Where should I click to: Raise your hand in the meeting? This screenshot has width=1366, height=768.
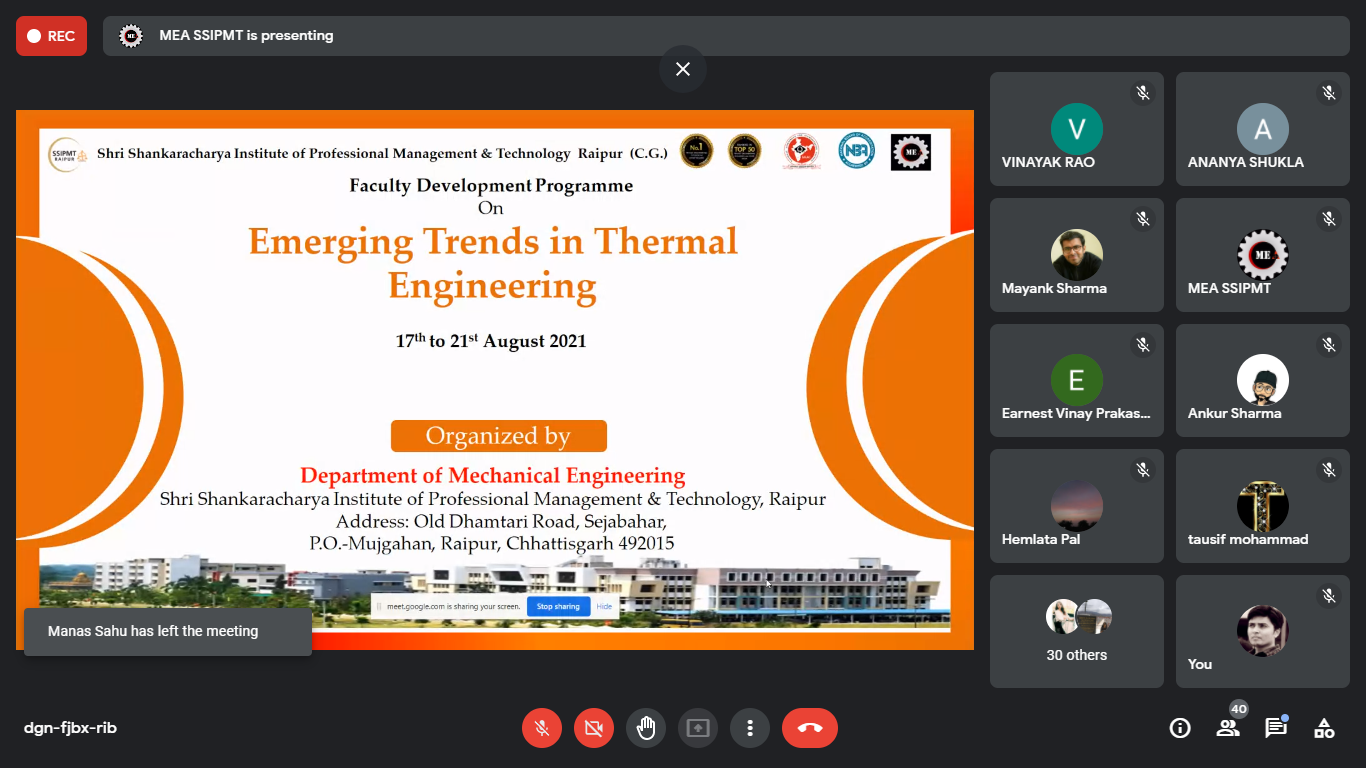click(646, 728)
